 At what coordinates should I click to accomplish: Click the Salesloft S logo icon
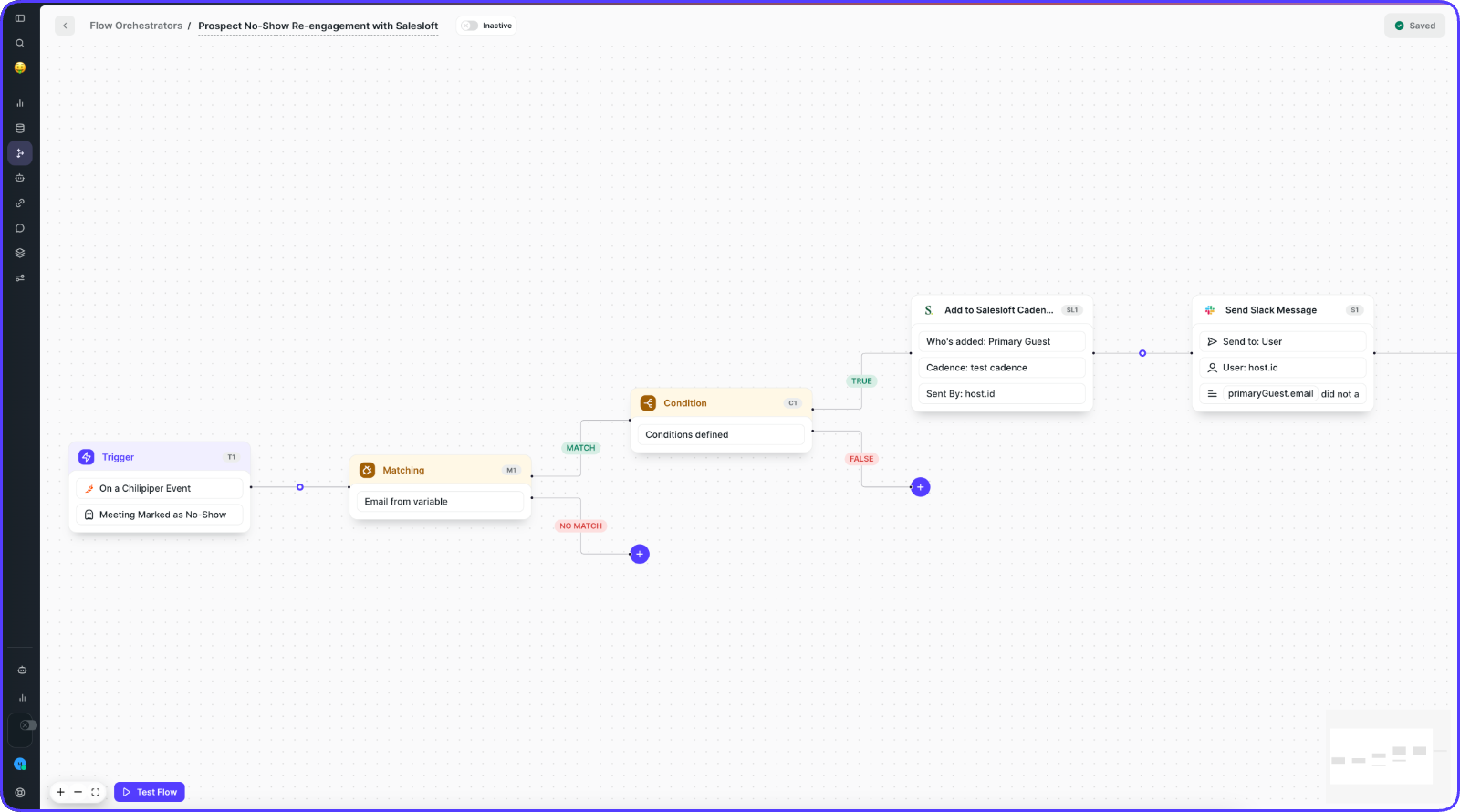929,310
